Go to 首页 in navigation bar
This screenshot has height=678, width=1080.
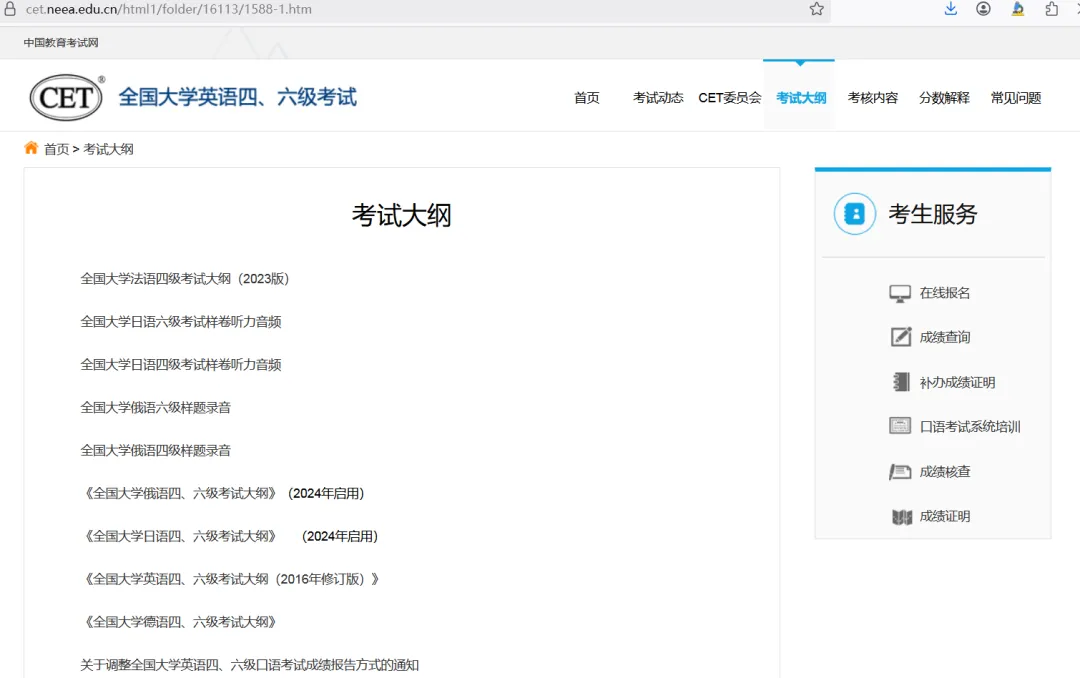(x=587, y=98)
